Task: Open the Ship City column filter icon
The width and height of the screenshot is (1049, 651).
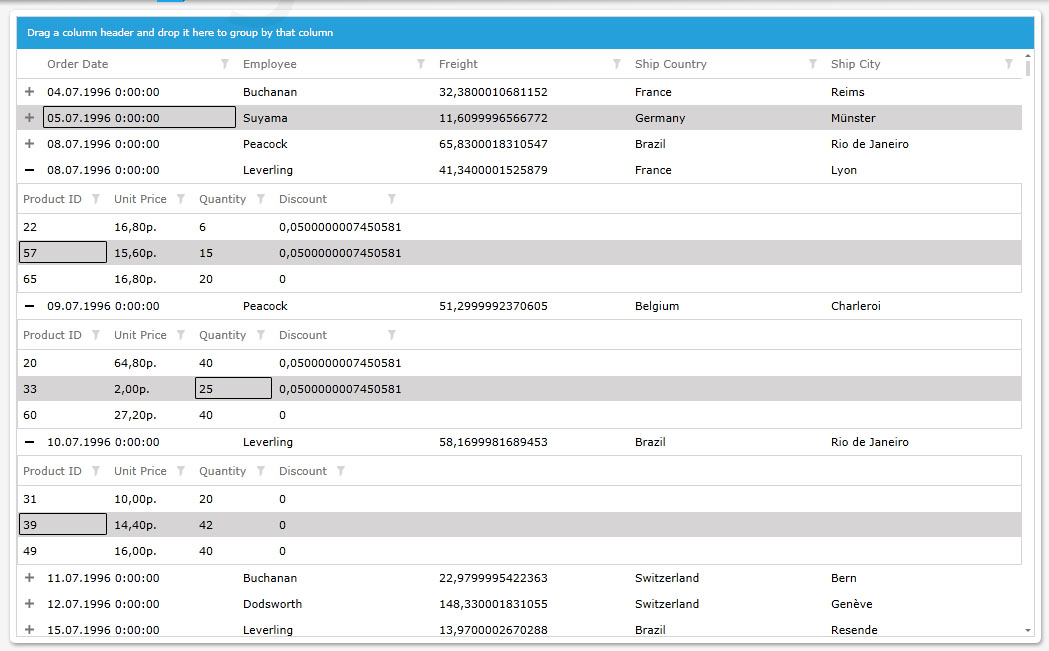Action: pos(1009,64)
